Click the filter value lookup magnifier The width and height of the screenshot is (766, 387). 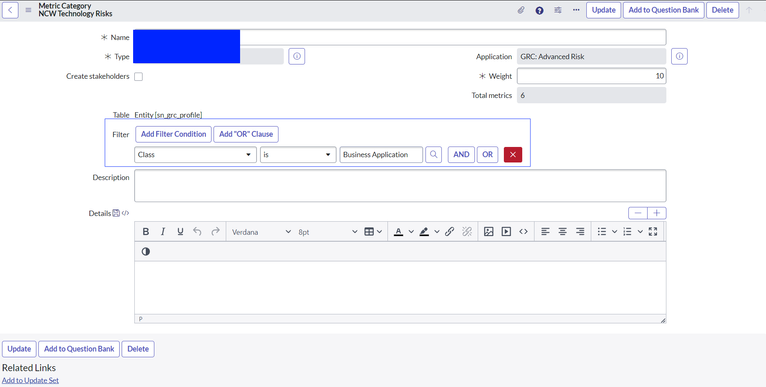[433, 154]
